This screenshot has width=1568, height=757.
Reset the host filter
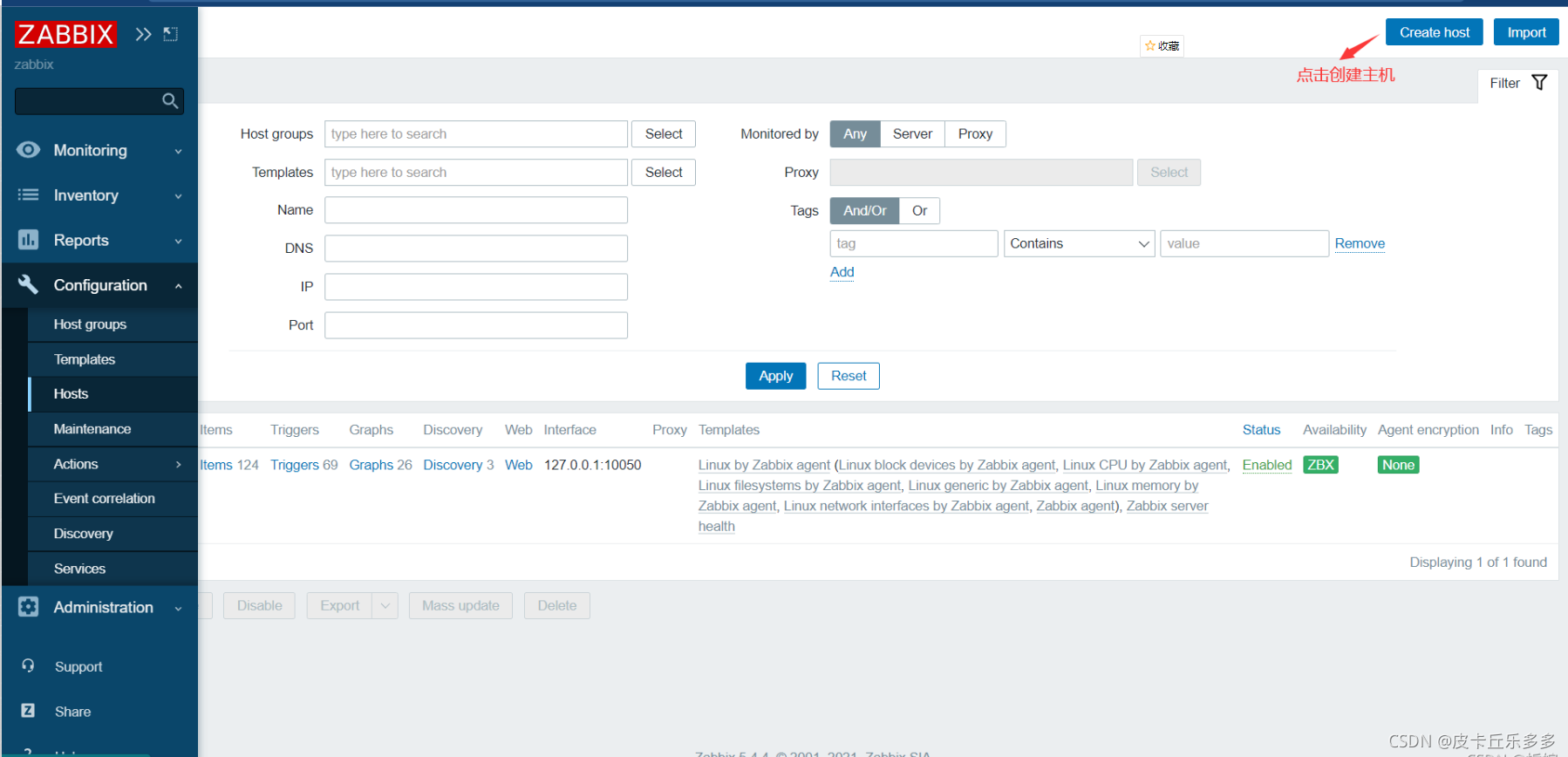coord(849,376)
